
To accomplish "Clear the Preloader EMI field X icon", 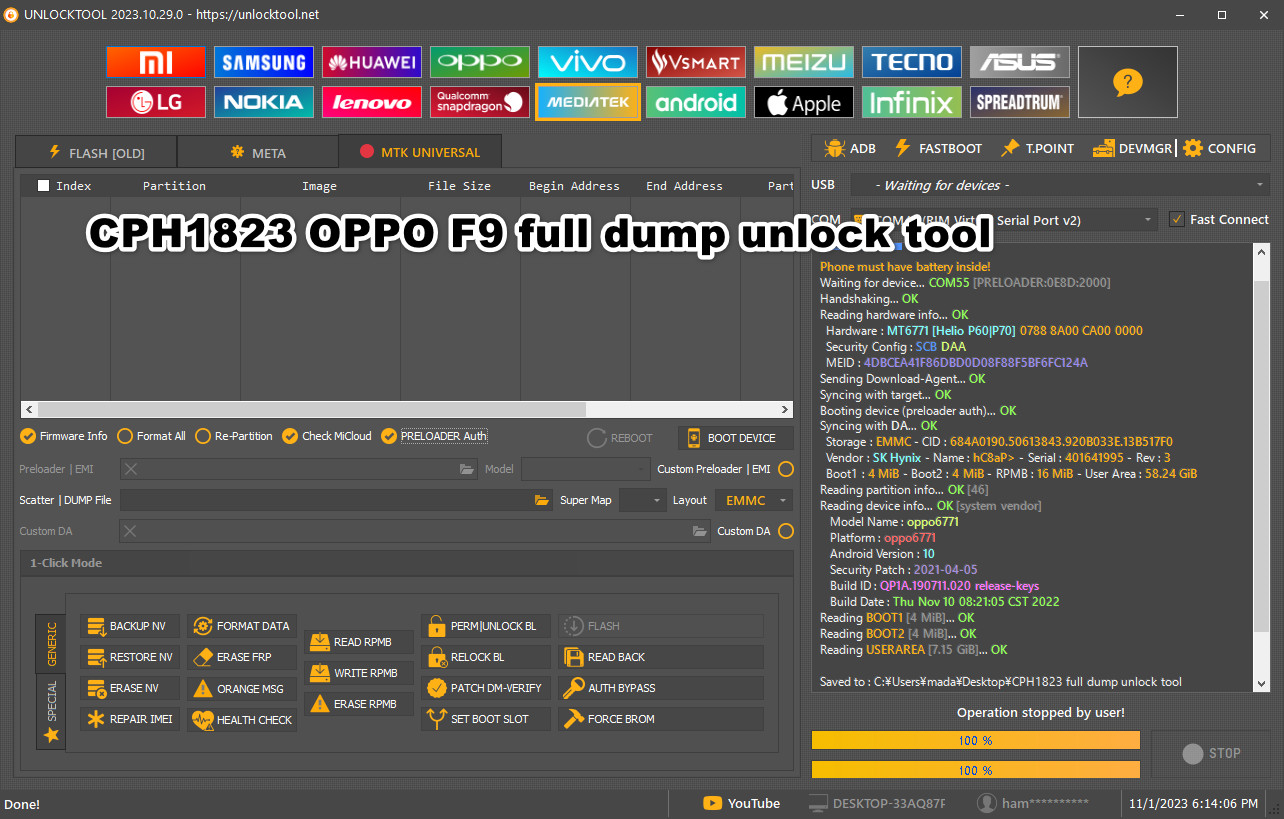I will point(131,469).
